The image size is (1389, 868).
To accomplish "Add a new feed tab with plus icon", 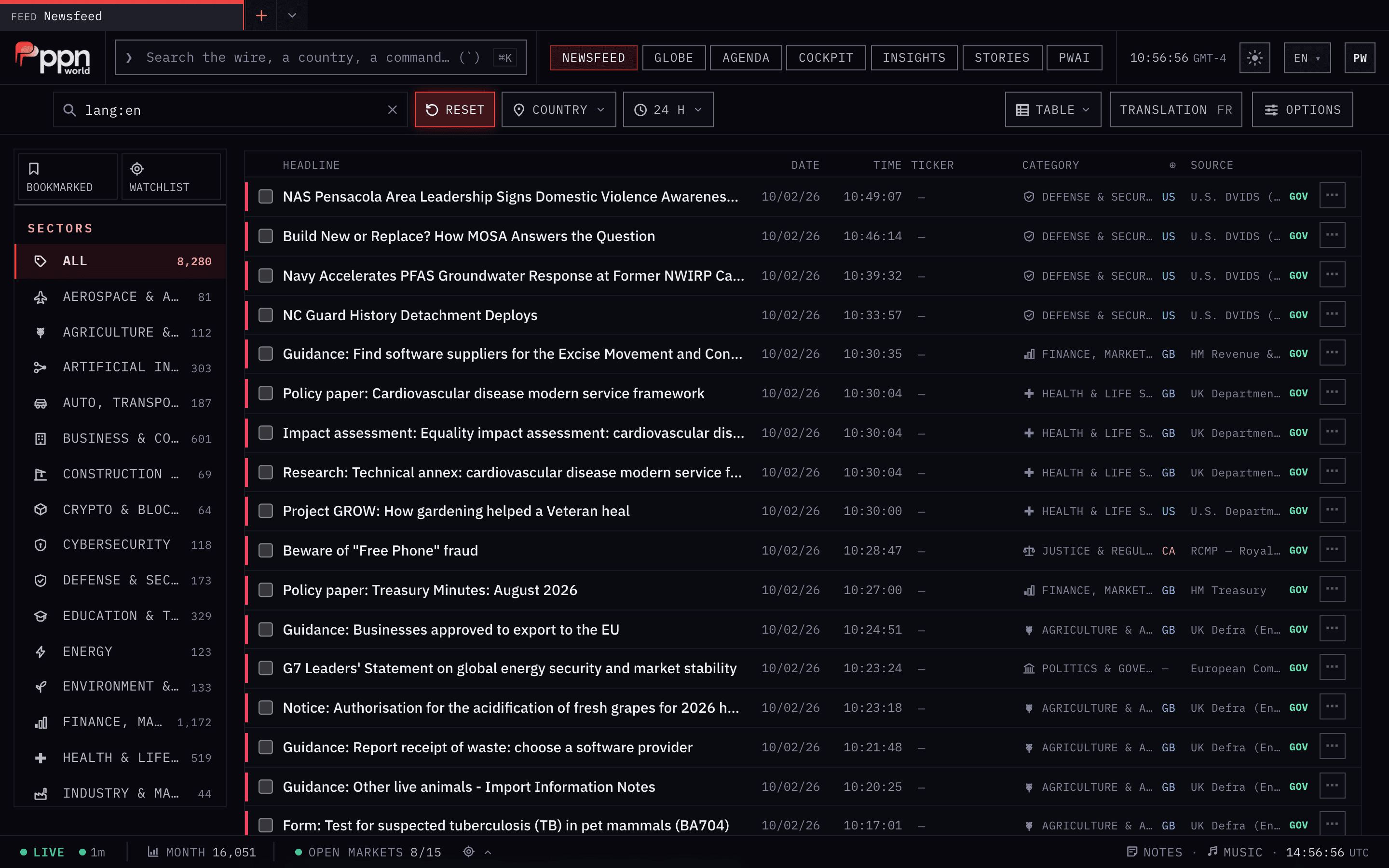I will [x=261, y=15].
